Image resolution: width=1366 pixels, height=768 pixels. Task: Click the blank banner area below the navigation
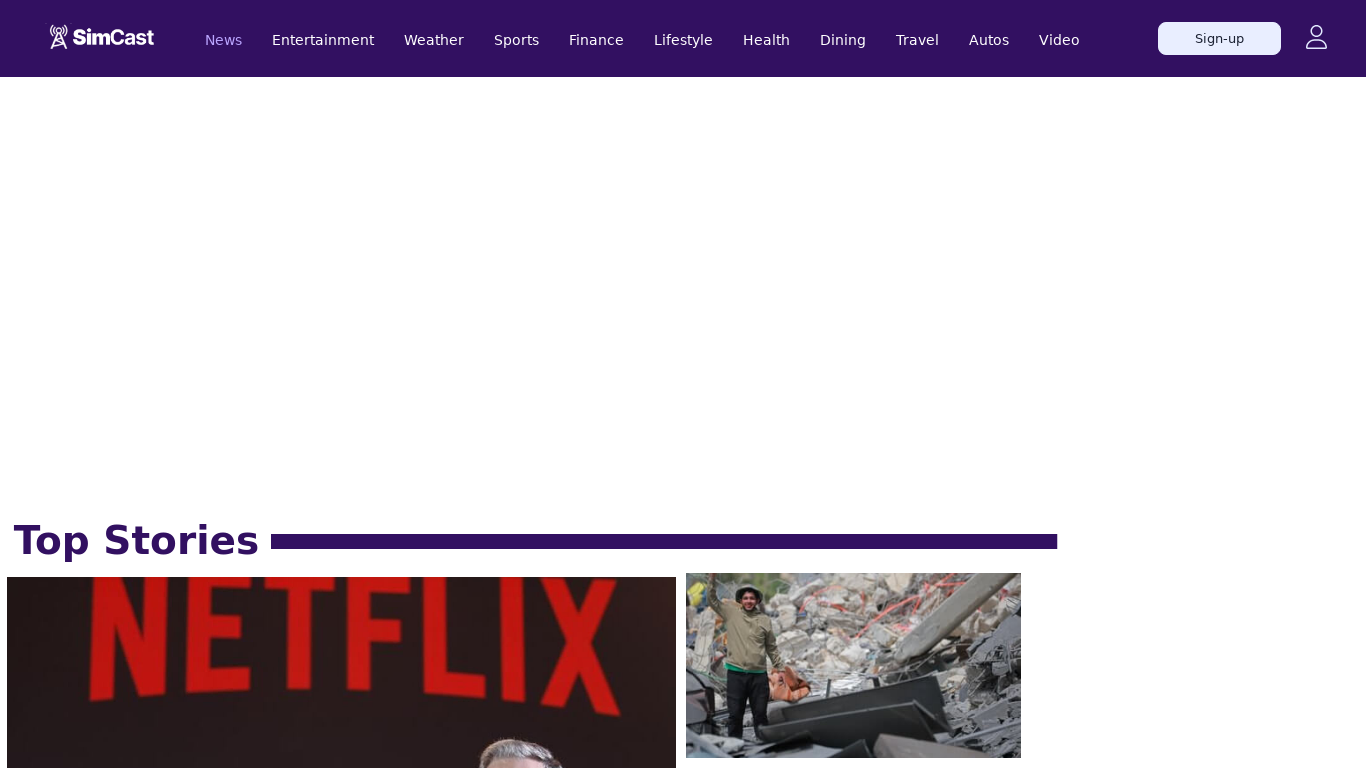[x=683, y=290]
